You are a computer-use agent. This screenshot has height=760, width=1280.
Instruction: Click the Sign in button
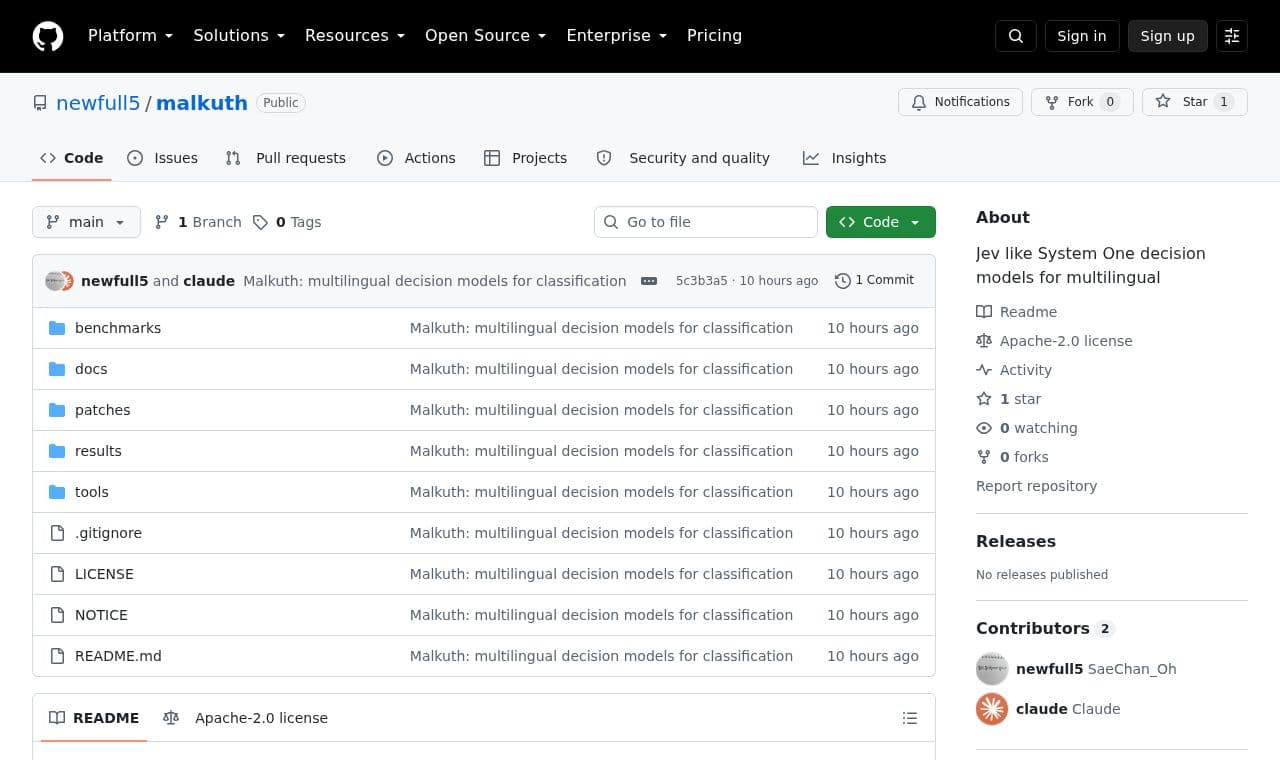(1082, 36)
